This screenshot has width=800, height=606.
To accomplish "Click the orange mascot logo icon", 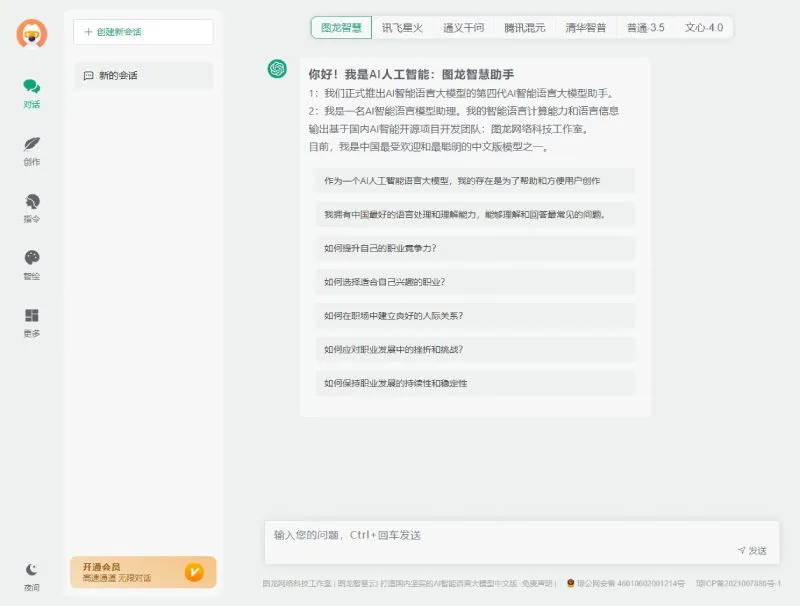I will point(32,34).
